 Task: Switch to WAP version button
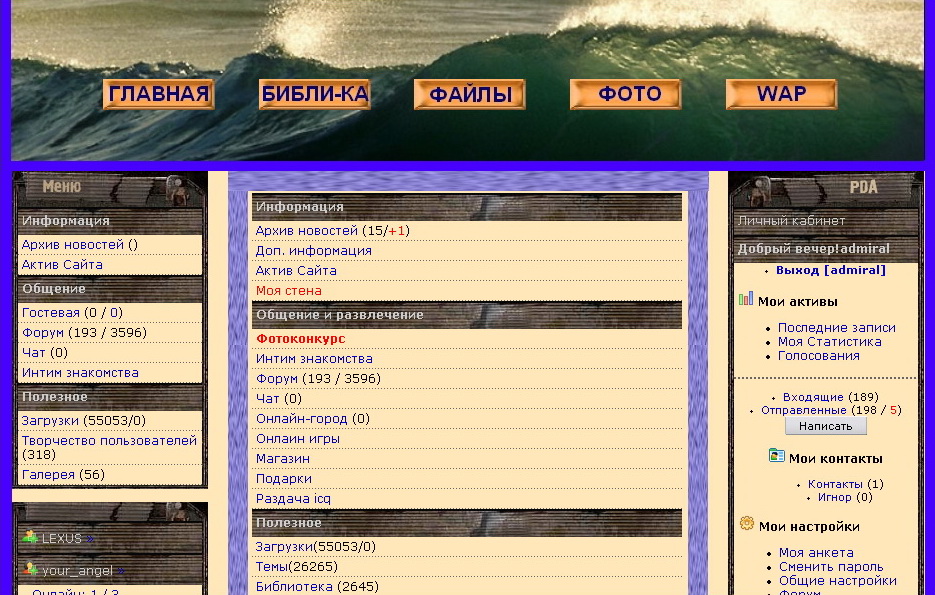tap(781, 94)
